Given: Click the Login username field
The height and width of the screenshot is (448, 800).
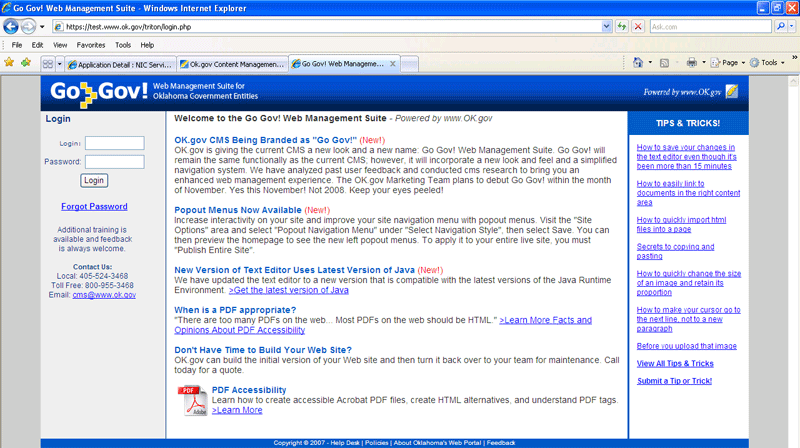Looking at the screenshot, I should point(114,143).
